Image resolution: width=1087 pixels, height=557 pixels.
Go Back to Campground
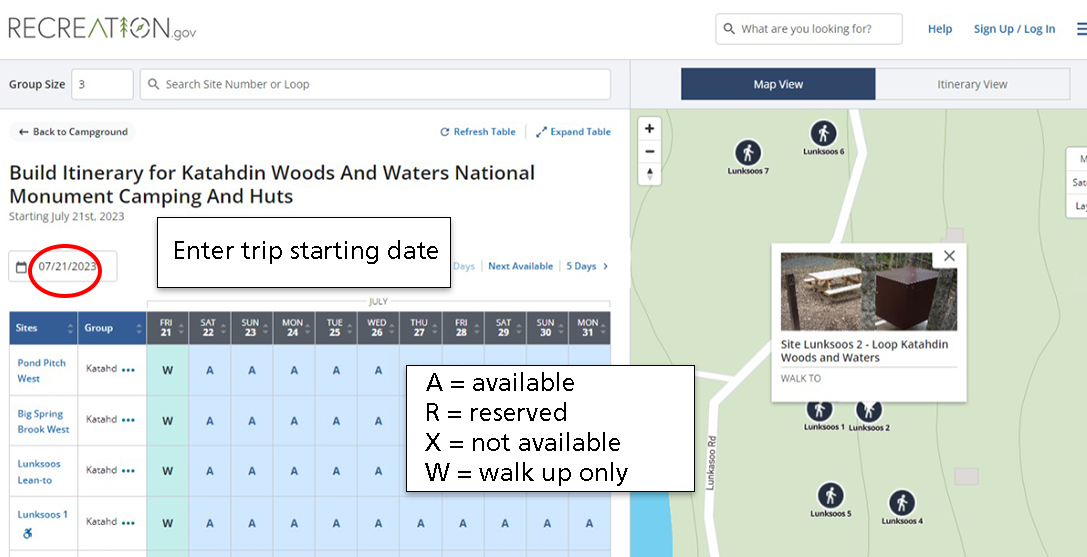[x=73, y=132]
